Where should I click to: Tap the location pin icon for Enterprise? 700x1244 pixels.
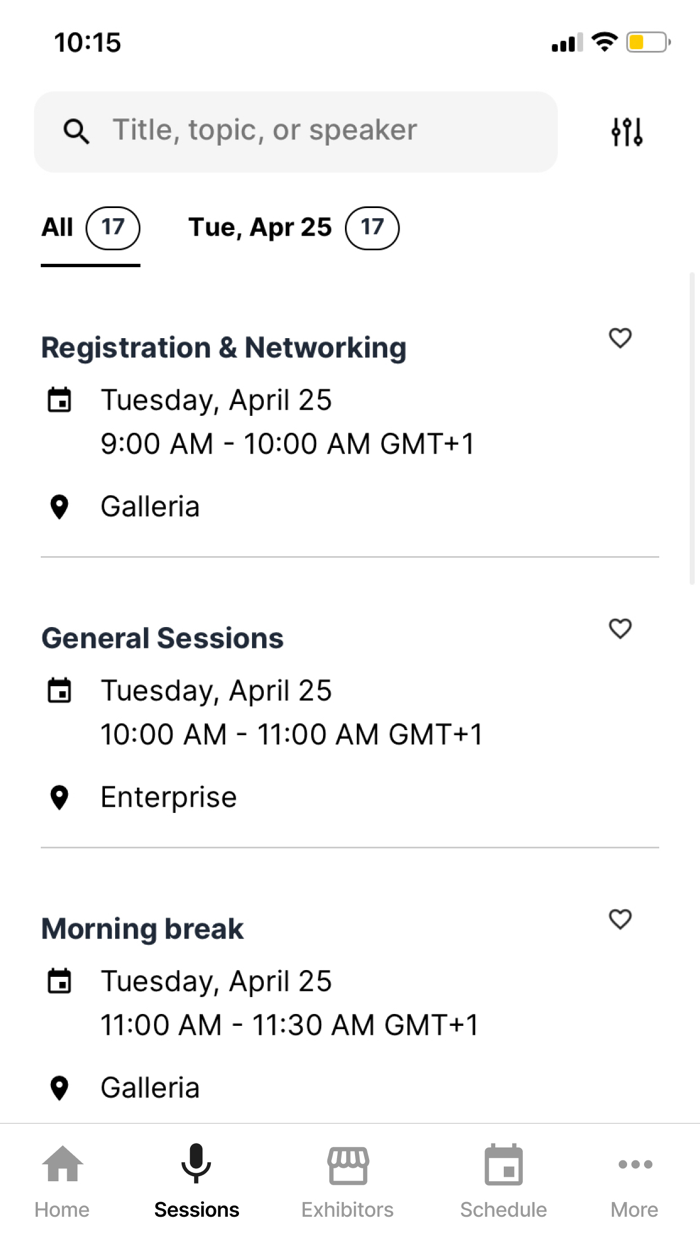tap(59, 797)
